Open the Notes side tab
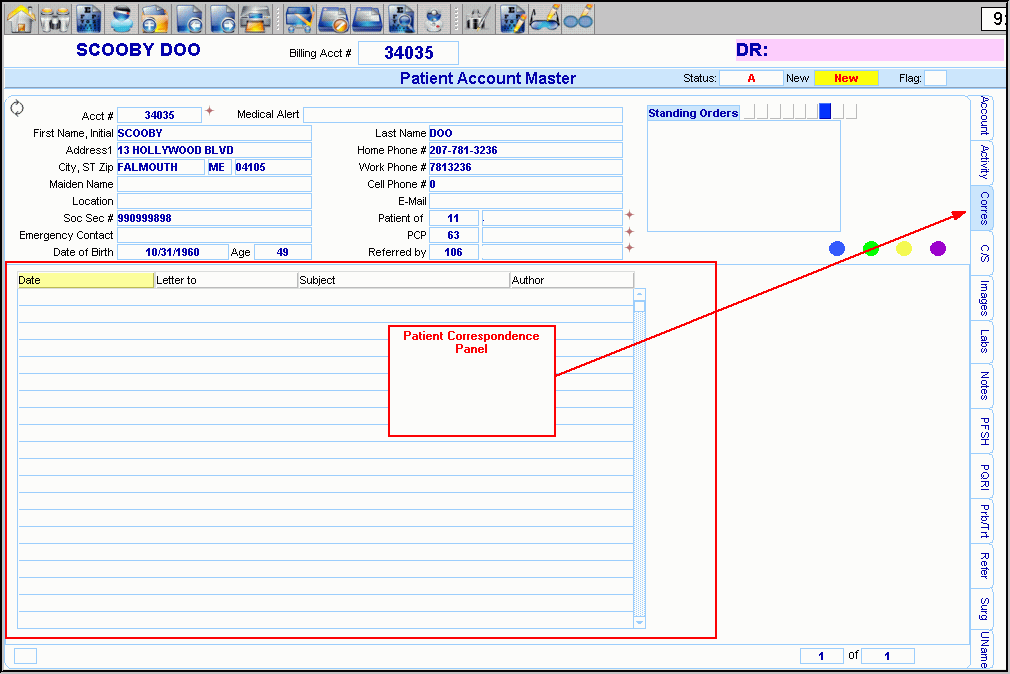Viewport: 1010px width, 674px height. coord(984,385)
